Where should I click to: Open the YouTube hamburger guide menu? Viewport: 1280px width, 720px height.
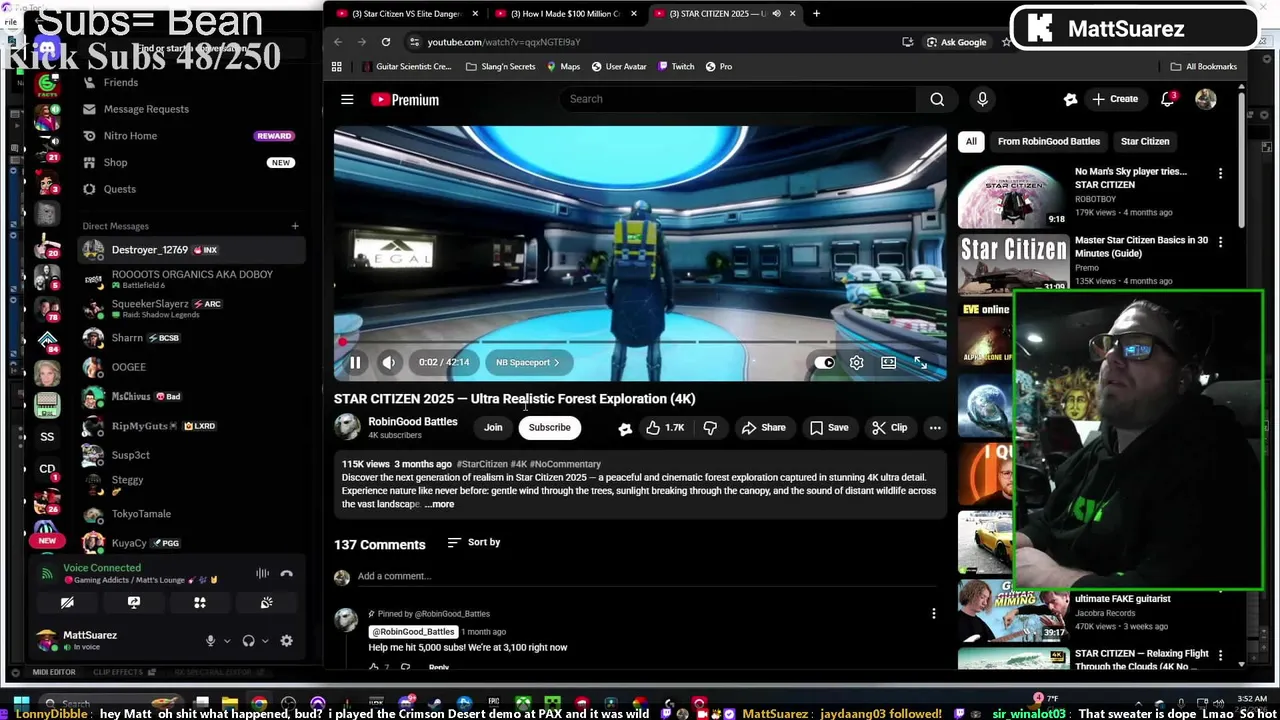click(x=347, y=99)
